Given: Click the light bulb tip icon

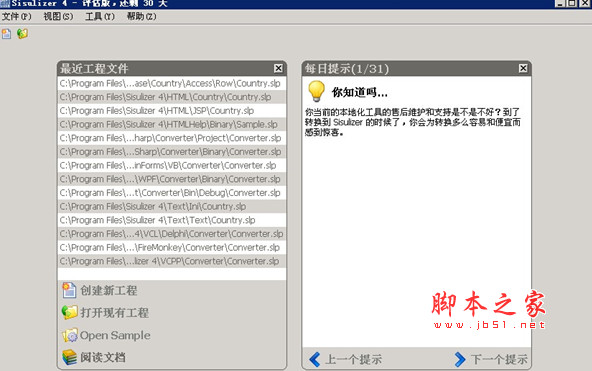Looking at the screenshot, I should point(316,91).
